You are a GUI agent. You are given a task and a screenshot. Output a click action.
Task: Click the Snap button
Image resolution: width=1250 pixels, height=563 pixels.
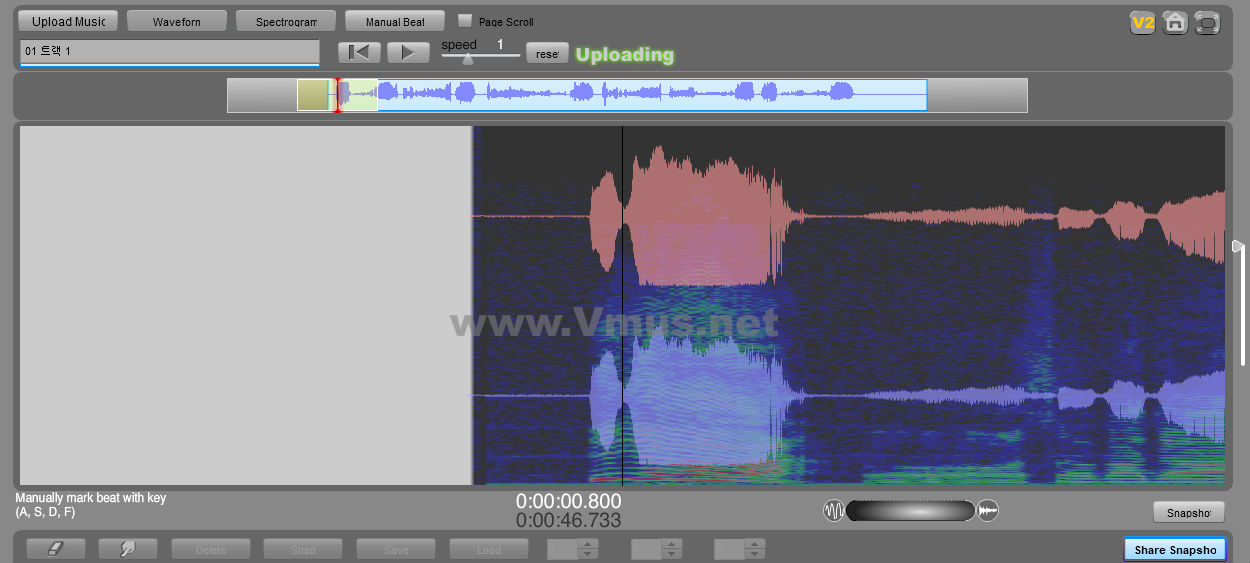303,549
